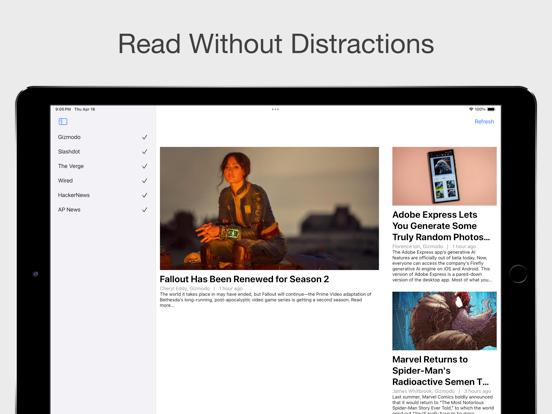Screen dimensions: 552x414
Task: Tap the status bar time 9:05 PM
Action: 63,109
